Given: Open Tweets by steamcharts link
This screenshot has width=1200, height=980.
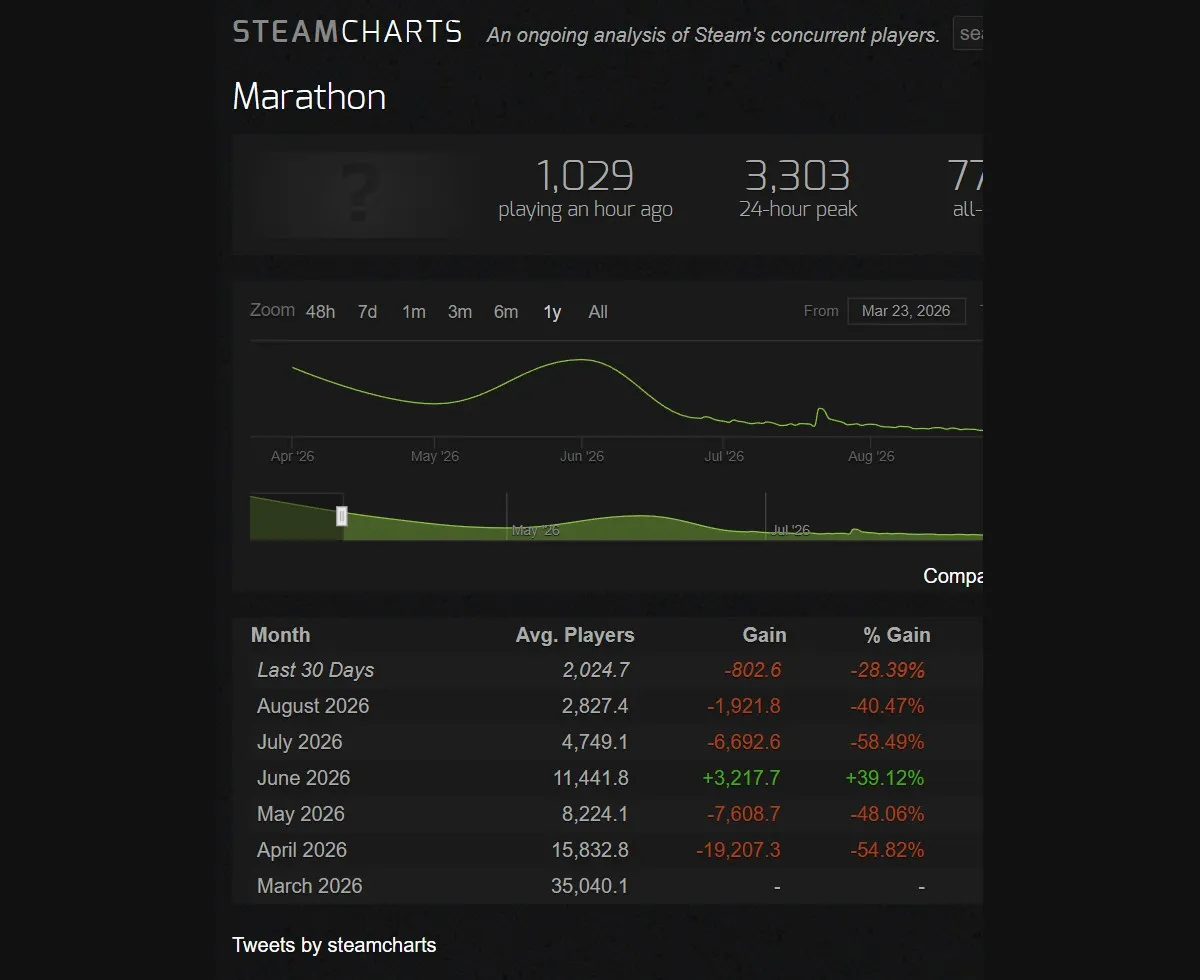Looking at the screenshot, I should [x=334, y=945].
